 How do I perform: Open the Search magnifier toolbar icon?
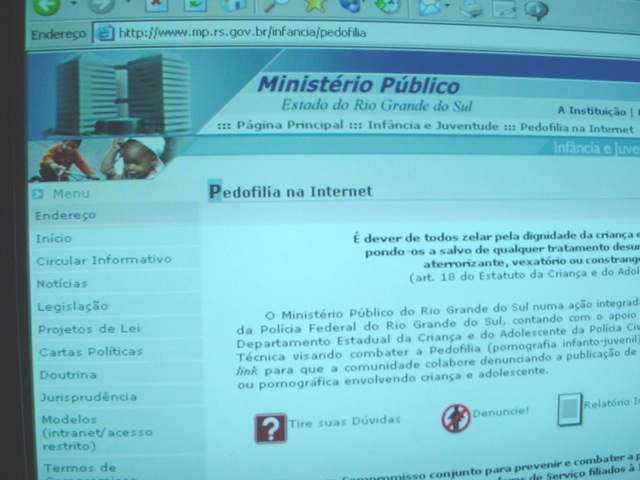276,4
